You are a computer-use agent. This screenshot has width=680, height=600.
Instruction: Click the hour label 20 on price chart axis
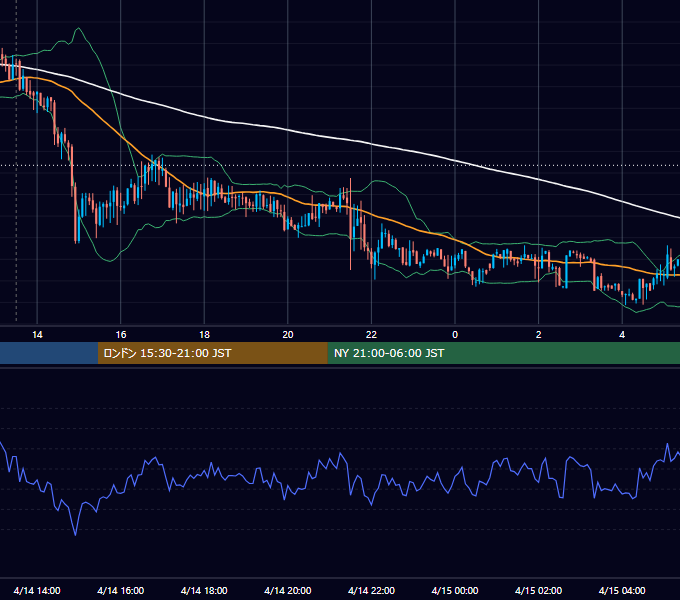coord(288,335)
